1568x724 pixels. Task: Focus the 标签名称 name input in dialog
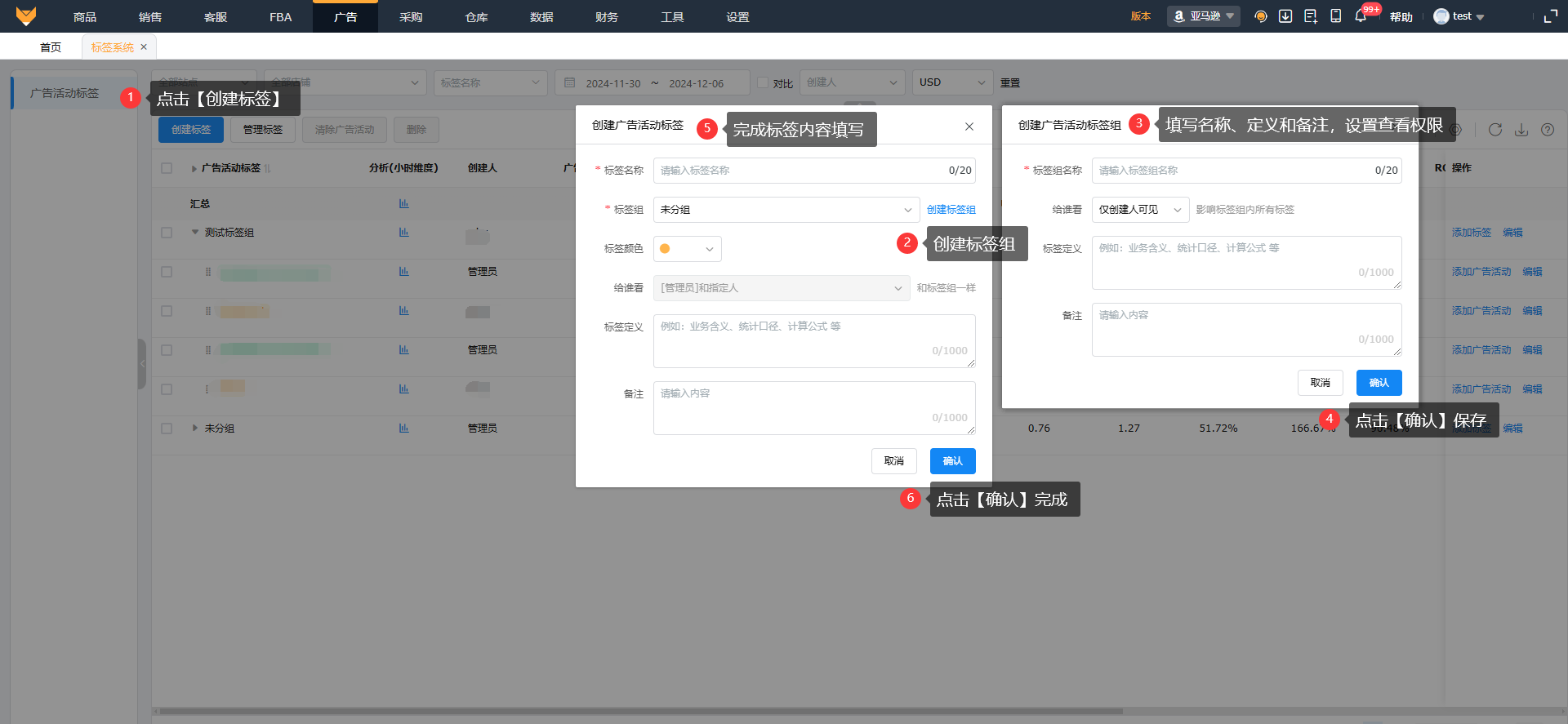(814, 171)
